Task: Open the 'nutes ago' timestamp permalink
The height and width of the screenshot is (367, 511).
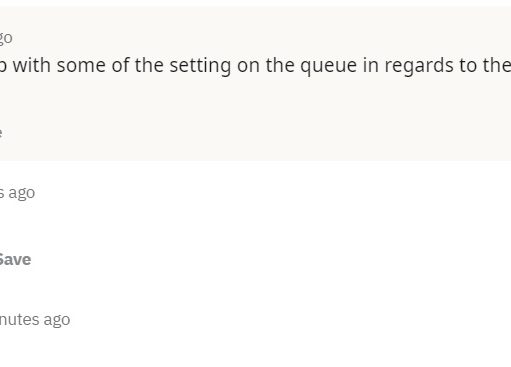Action: tap(35, 320)
